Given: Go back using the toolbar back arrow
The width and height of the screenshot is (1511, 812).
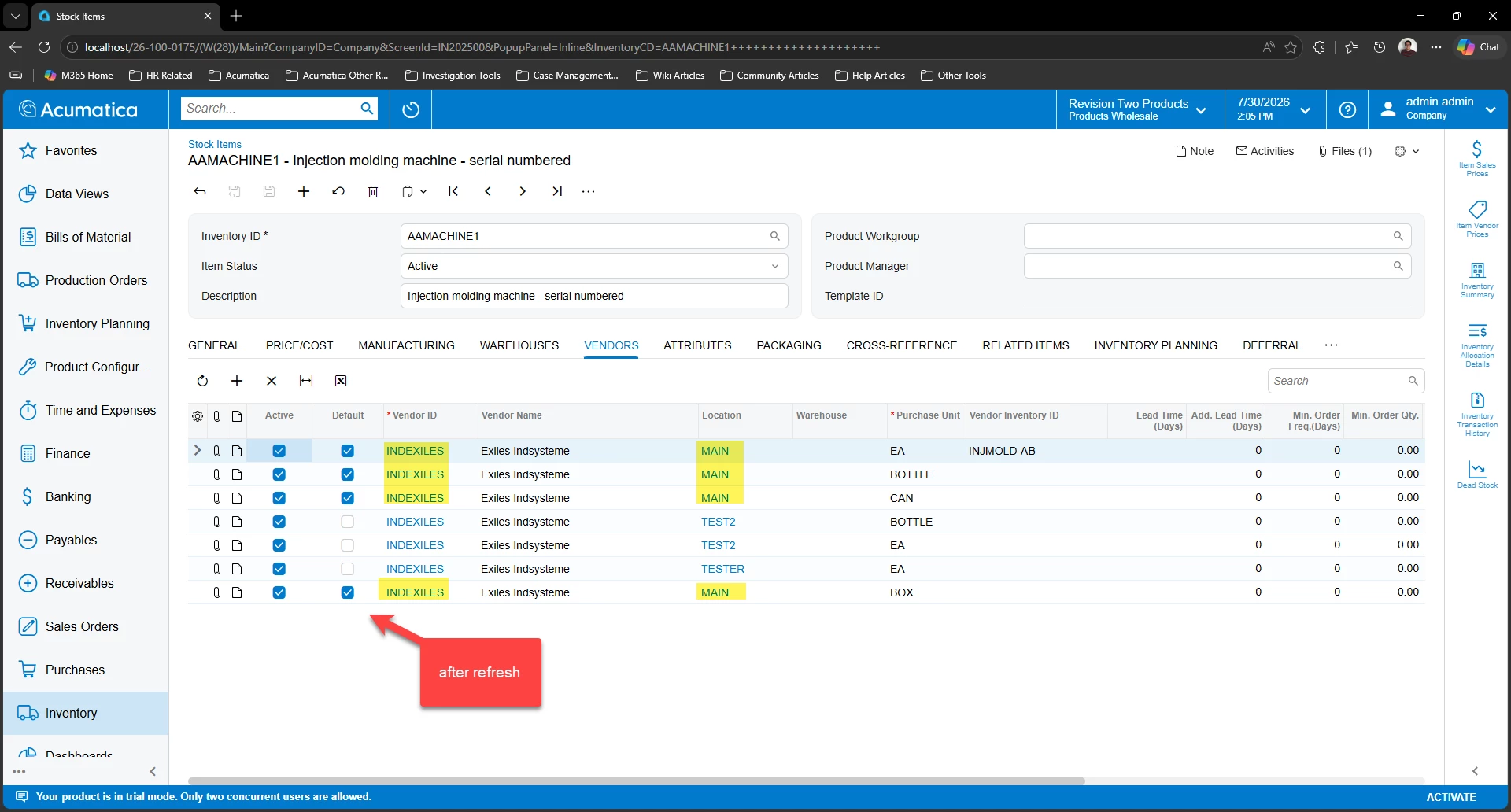Looking at the screenshot, I should click(x=200, y=191).
